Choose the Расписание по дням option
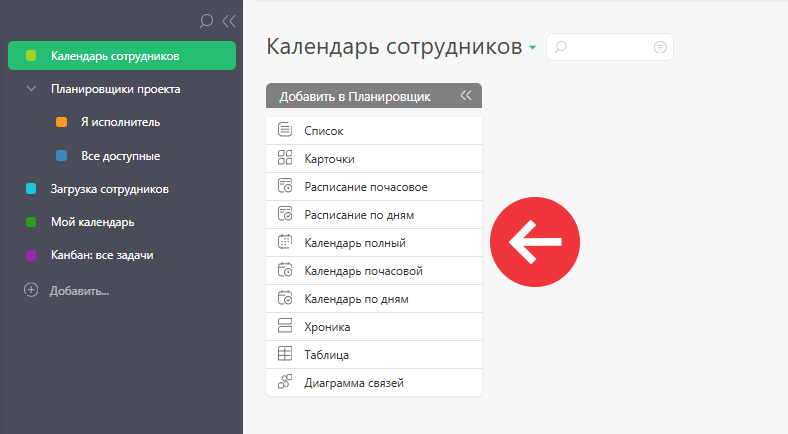788x434 pixels. [x=374, y=215]
